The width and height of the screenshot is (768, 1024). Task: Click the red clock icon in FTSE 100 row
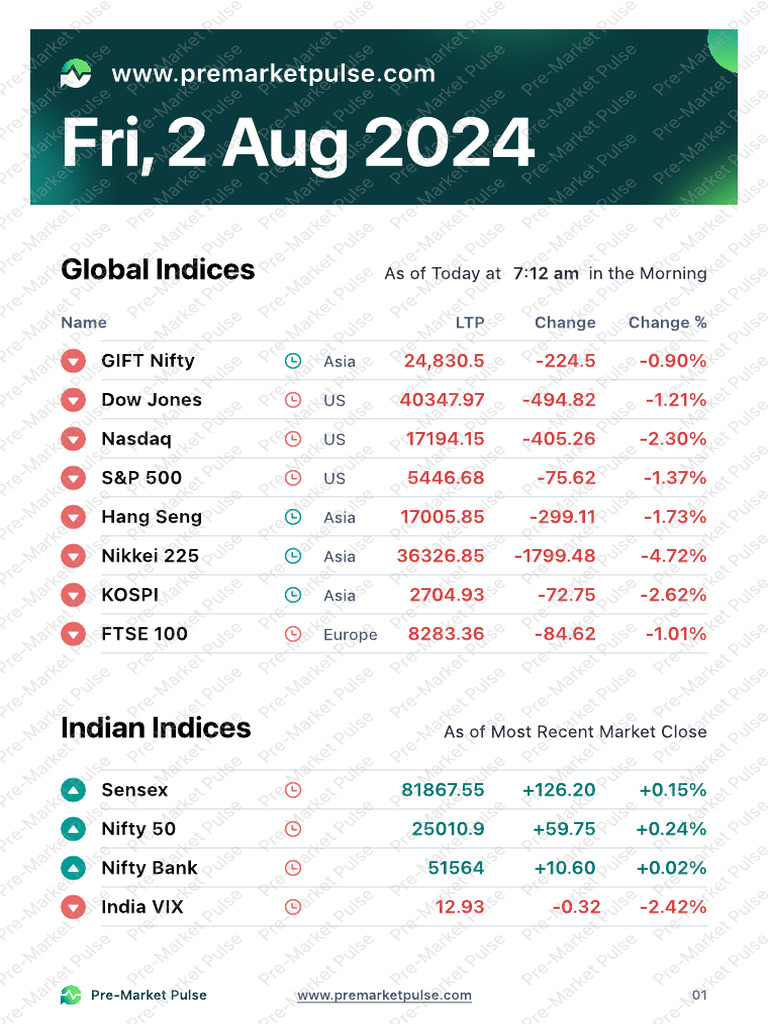pos(293,633)
